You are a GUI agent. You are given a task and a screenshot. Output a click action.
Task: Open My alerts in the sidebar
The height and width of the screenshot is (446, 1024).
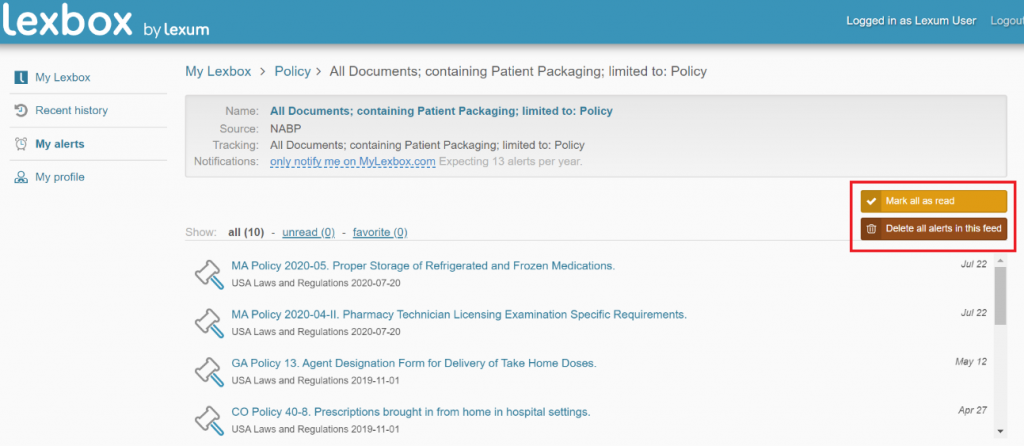pyautogui.click(x=59, y=144)
